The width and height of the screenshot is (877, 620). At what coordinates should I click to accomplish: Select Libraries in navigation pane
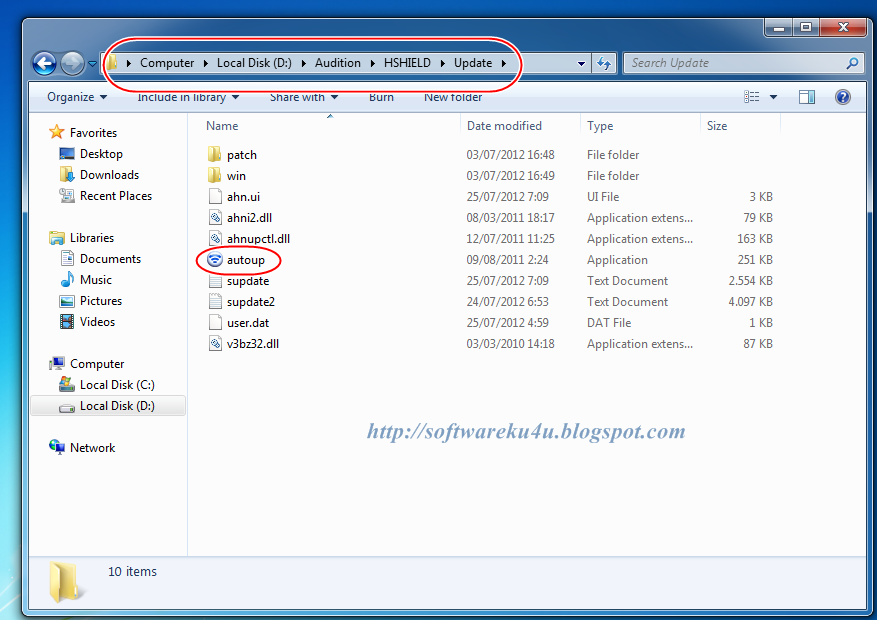(92, 238)
